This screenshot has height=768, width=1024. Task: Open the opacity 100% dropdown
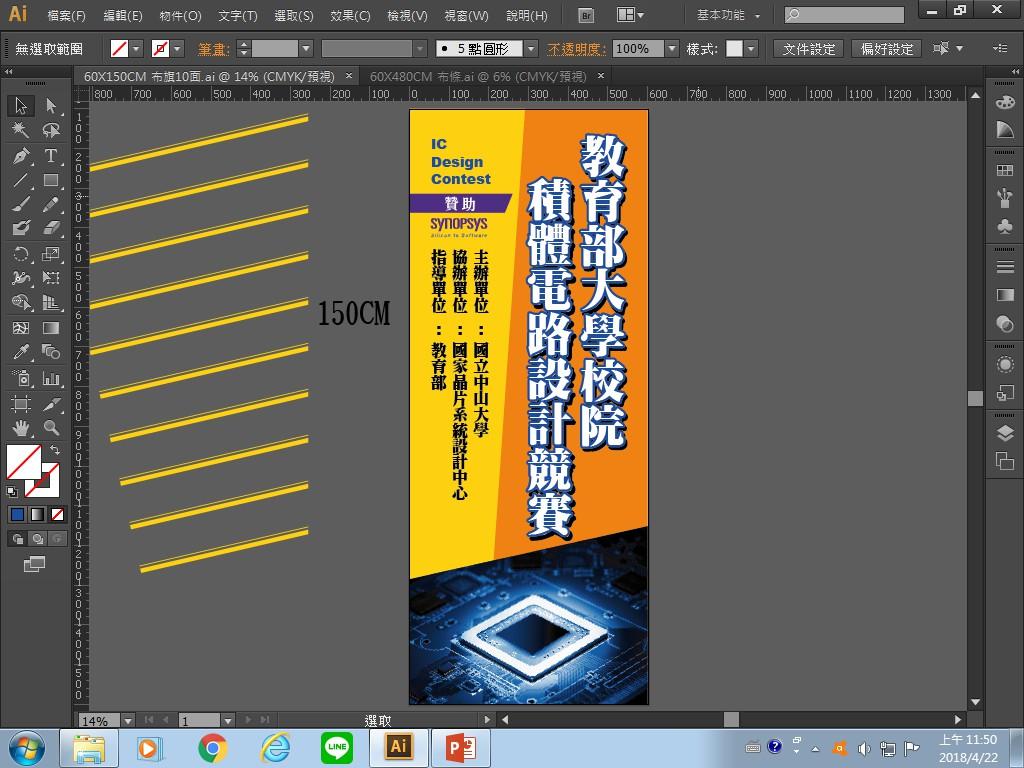pos(672,49)
